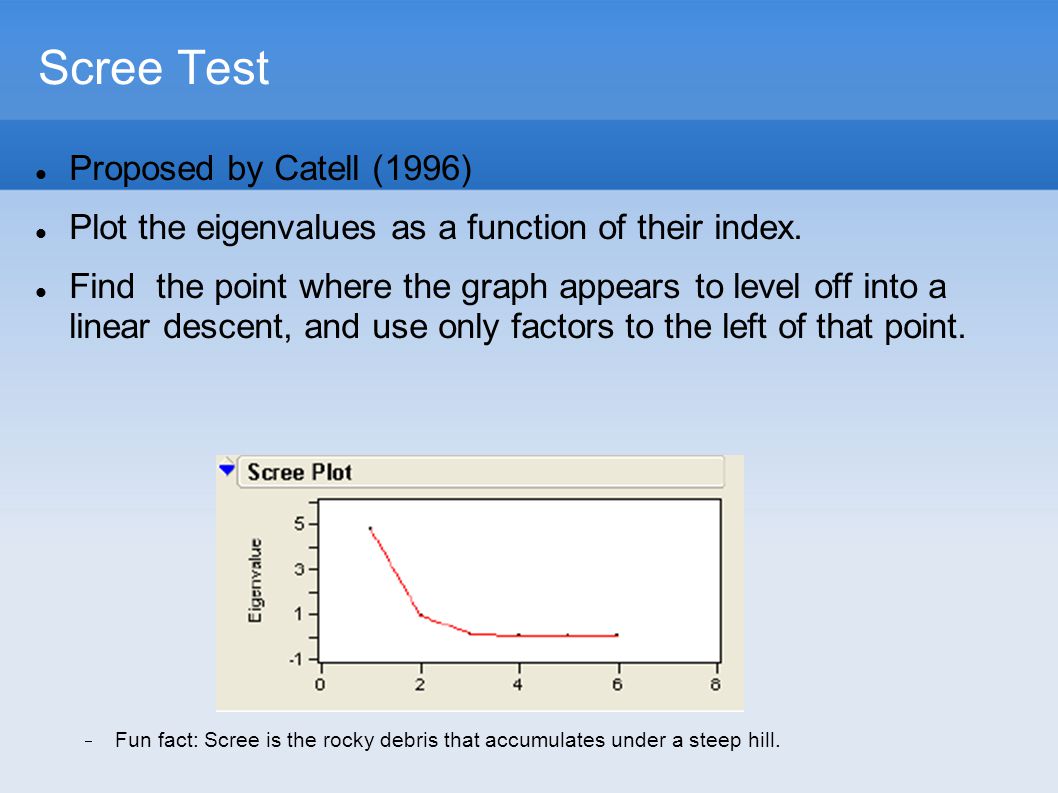This screenshot has height=793, width=1058.
Task: Click the y-axis tick label 3
Action: tap(299, 569)
